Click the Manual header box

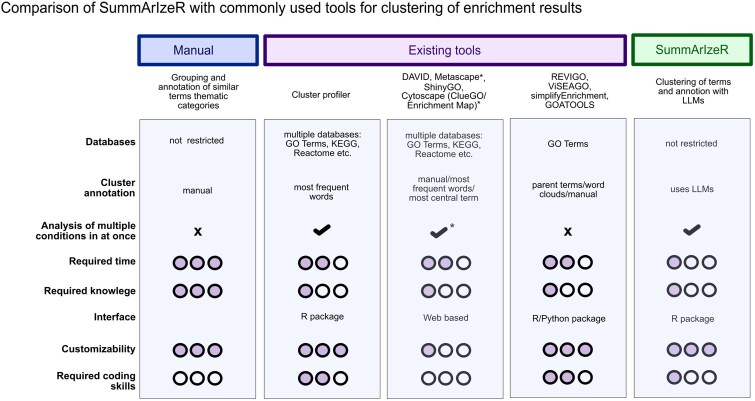click(x=198, y=50)
